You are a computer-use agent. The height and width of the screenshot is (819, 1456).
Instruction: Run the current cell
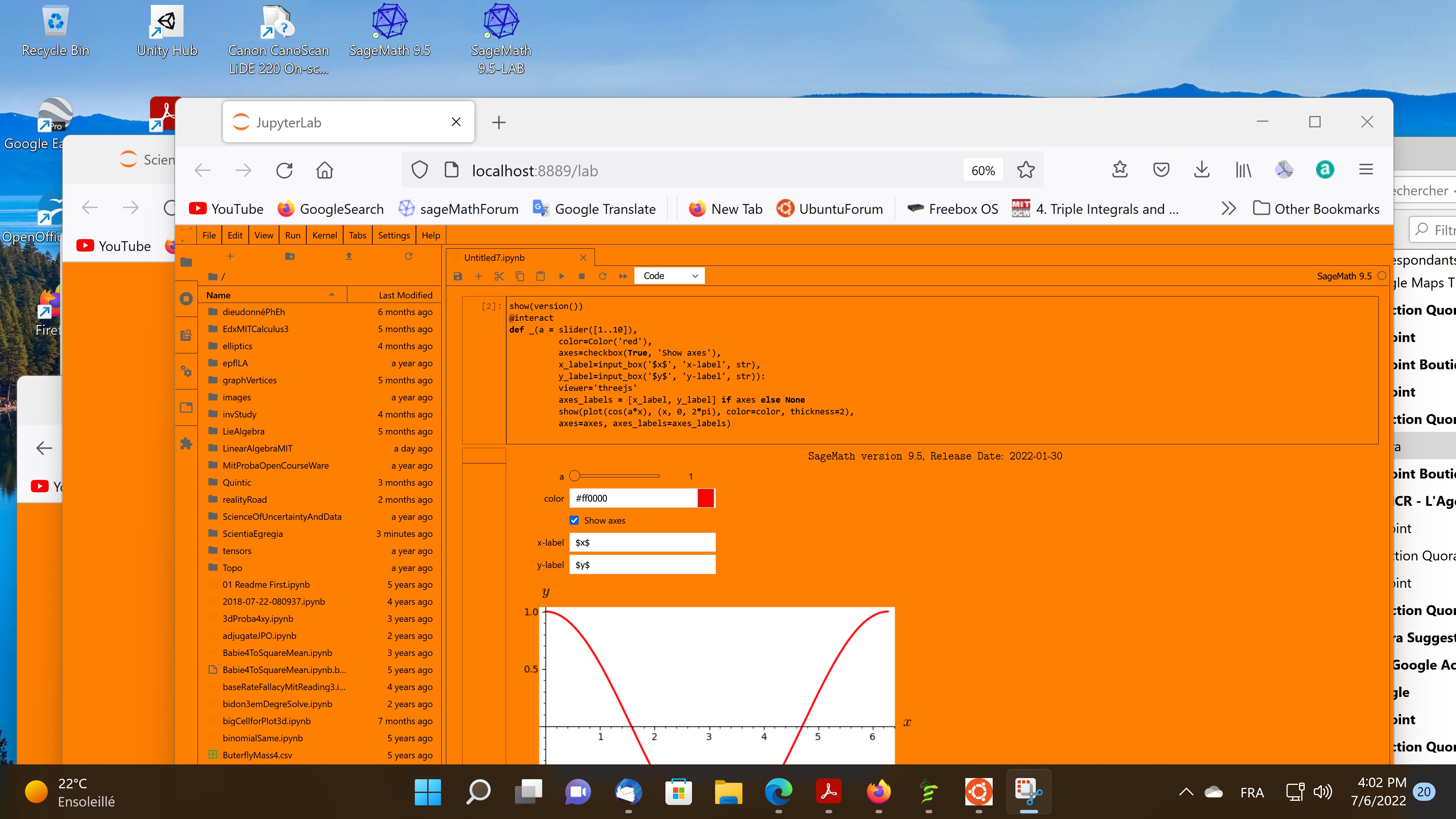pos(561,276)
